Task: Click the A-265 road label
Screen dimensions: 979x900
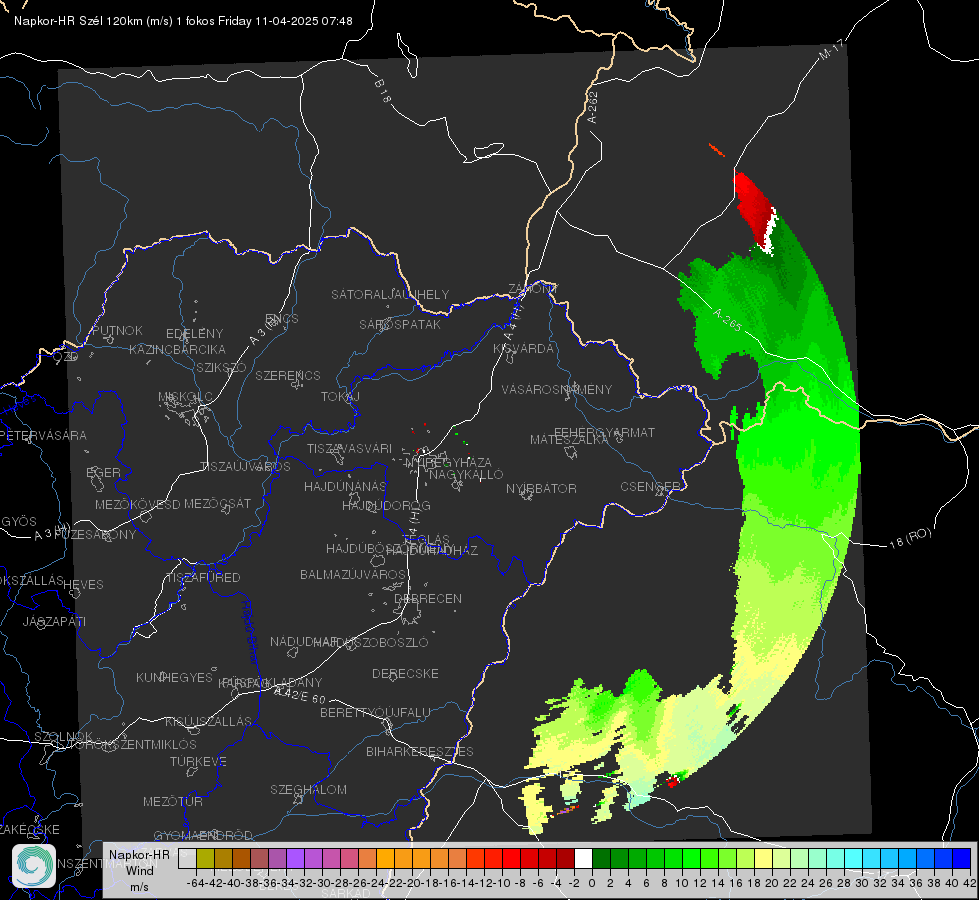Action: point(727,319)
